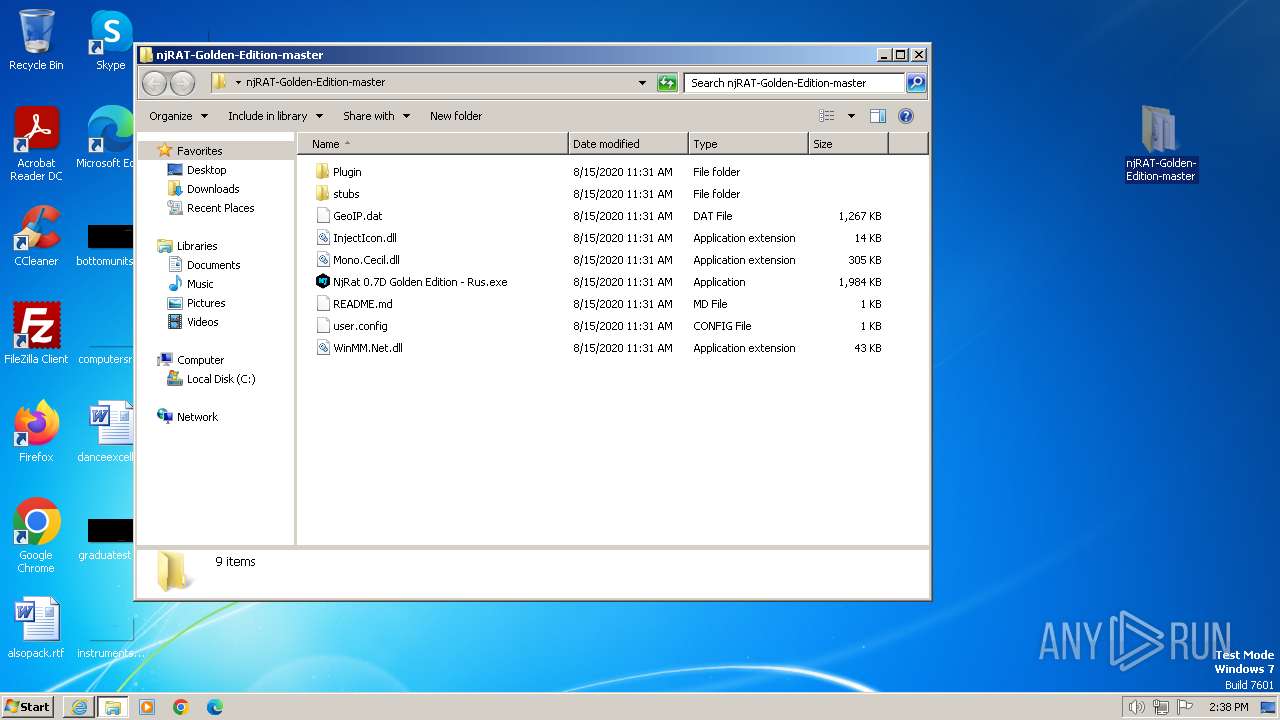The height and width of the screenshot is (720, 1280).
Task: Select Recent Places in navigation pane
Action: (x=220, y=208)
